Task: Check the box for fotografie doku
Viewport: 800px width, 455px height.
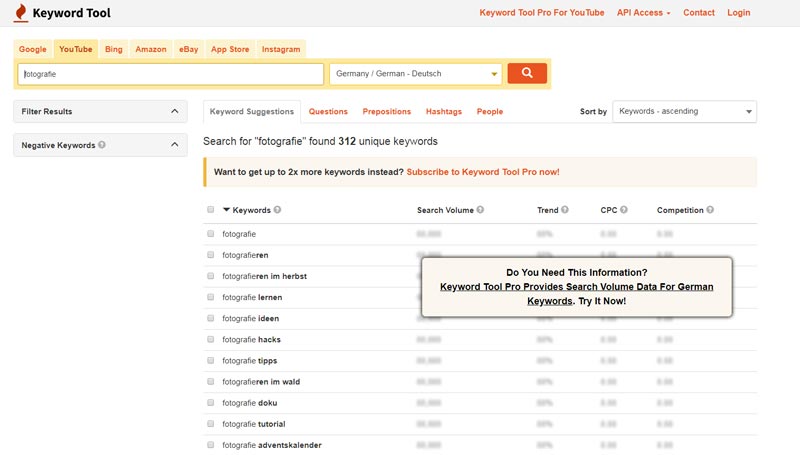Action: click(211, 403)
